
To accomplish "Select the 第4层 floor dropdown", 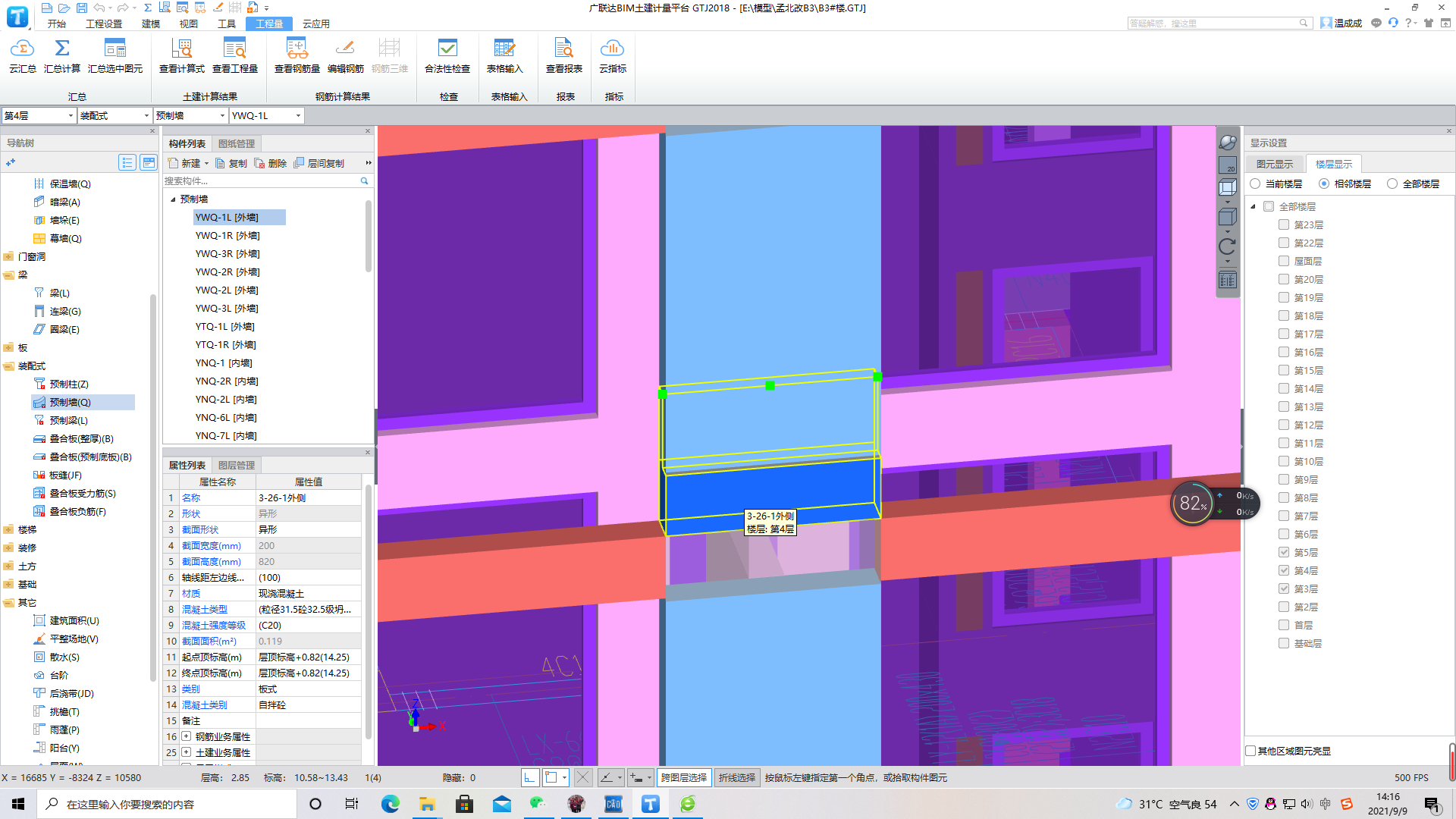I will click(x=38, y=115).
